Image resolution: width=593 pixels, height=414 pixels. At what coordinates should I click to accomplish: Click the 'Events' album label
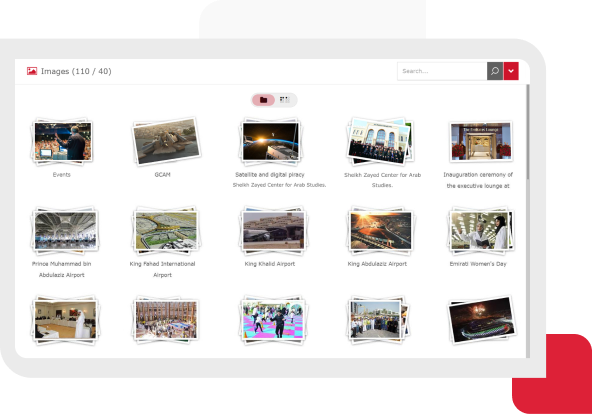(62, 175)
